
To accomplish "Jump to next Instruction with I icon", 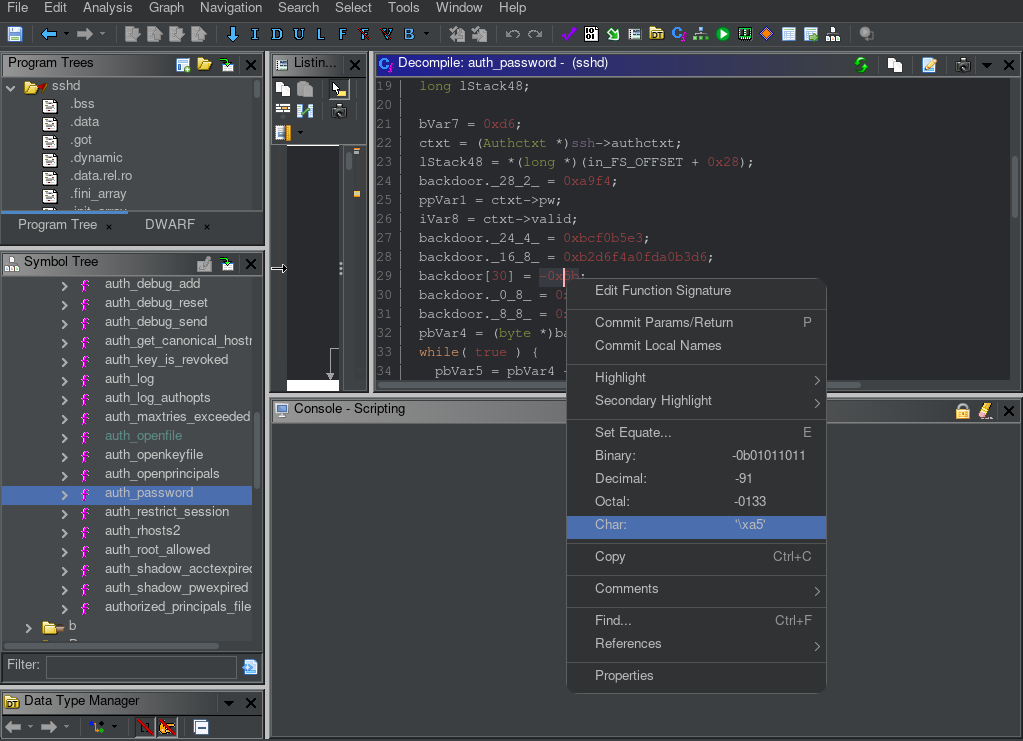I will [254, 34].
